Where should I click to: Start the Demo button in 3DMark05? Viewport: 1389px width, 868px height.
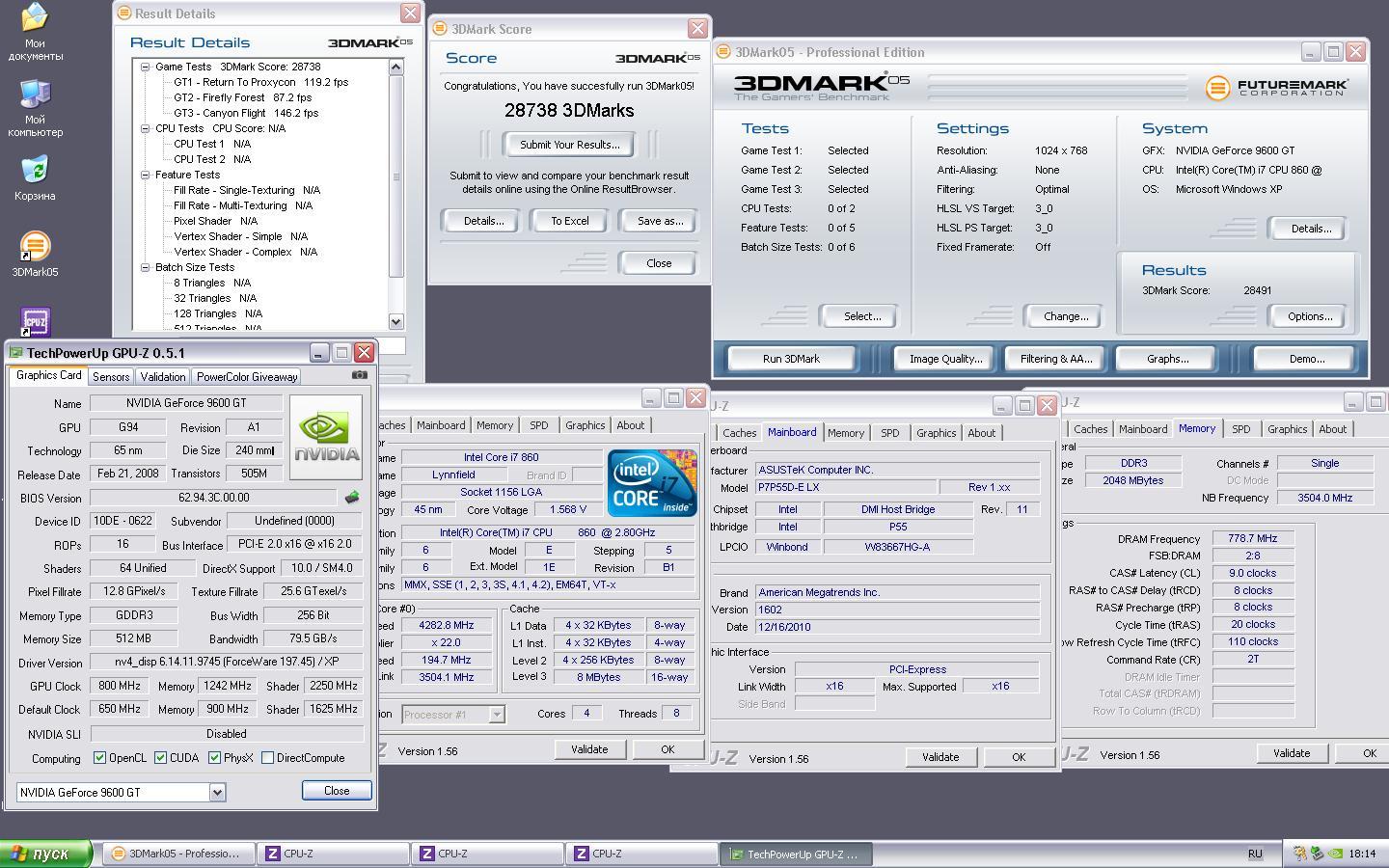(1307, 359)
